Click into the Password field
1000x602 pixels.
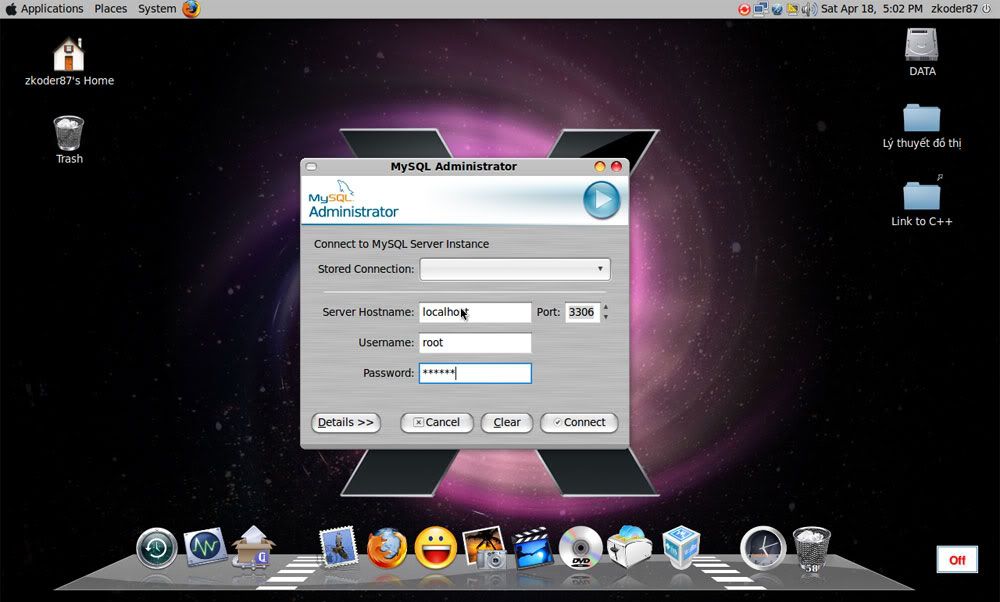click(x=475, y=374)
